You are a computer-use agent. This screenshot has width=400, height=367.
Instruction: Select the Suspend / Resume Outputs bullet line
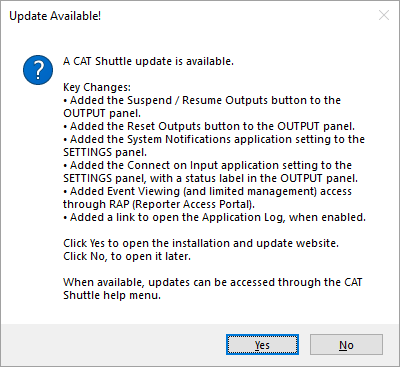(202, 100)
